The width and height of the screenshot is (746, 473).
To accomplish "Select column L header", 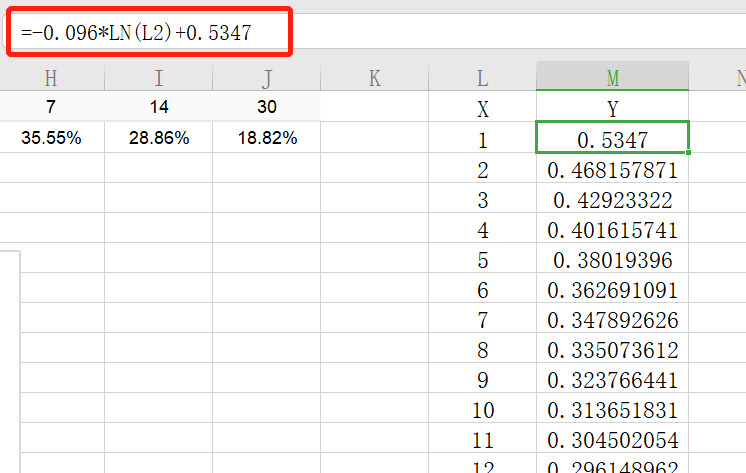I will point(482,78).
